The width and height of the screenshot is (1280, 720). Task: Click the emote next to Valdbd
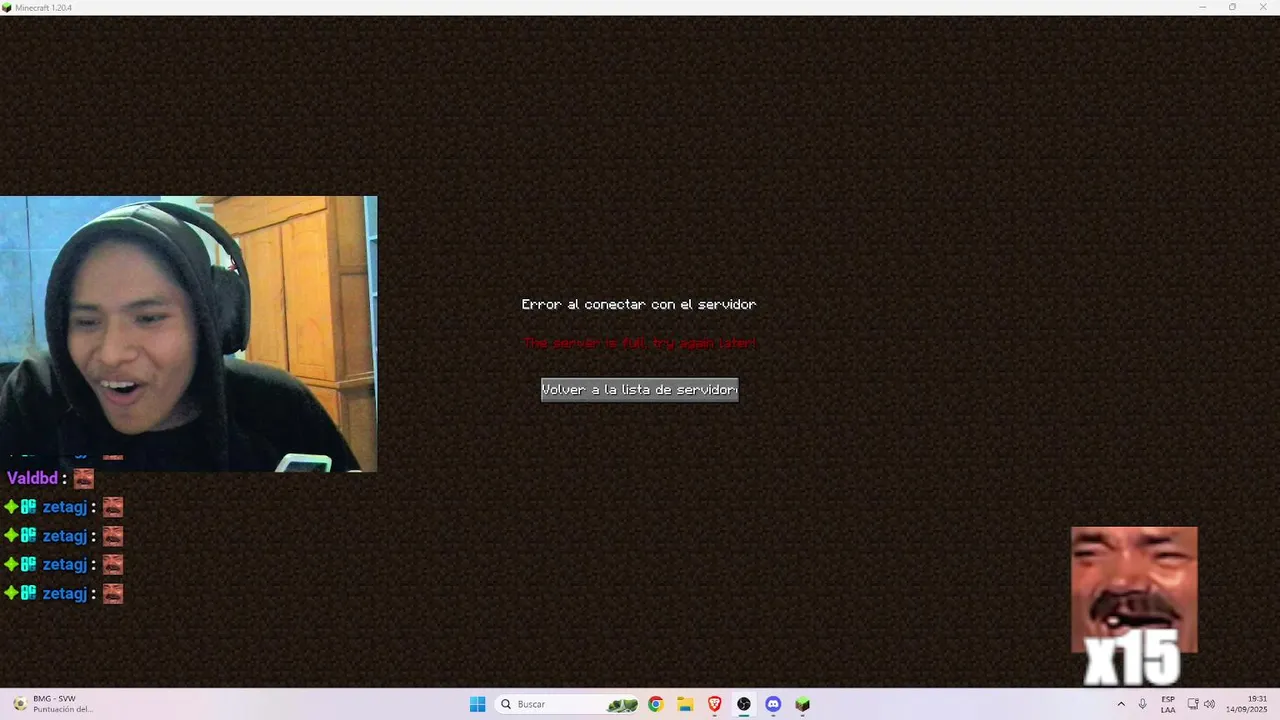[x=83, y=479]
